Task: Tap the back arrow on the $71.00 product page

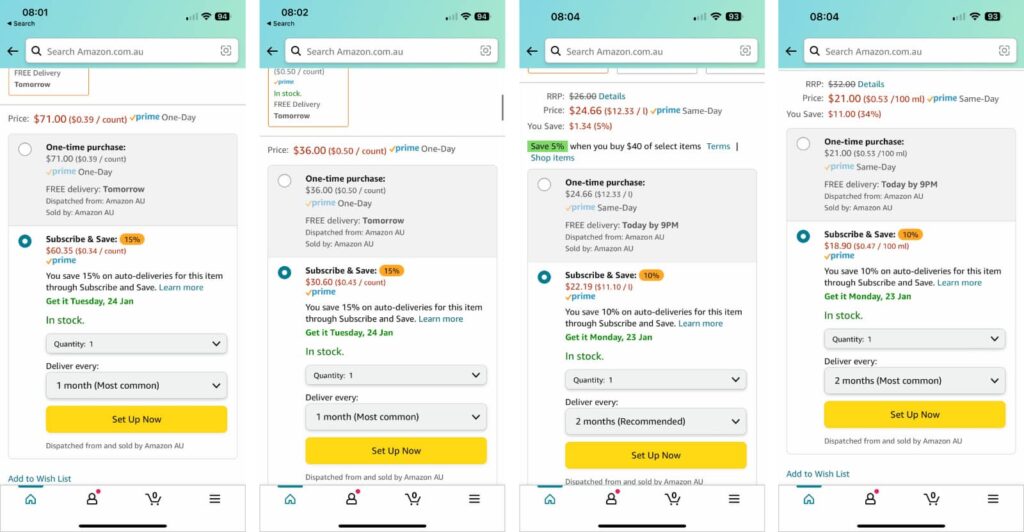Action: (12, 51)
